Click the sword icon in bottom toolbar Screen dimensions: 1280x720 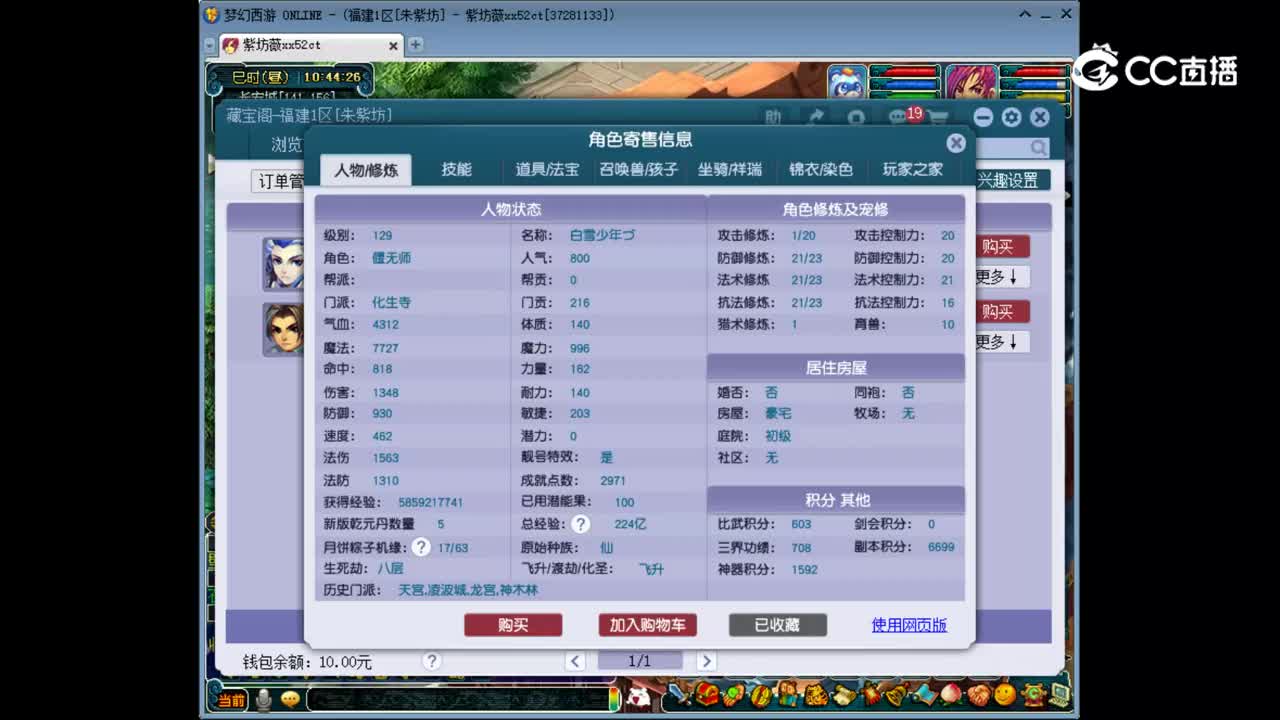(x=680, y=694)
